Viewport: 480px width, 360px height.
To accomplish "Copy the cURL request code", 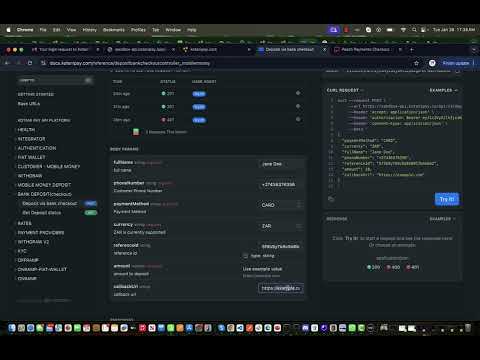I will (331, 199).
